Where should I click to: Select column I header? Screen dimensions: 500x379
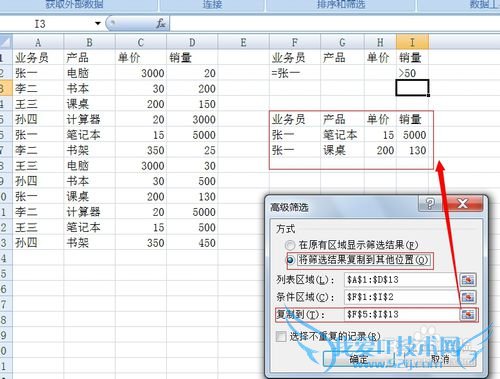[x=412, y=42]
